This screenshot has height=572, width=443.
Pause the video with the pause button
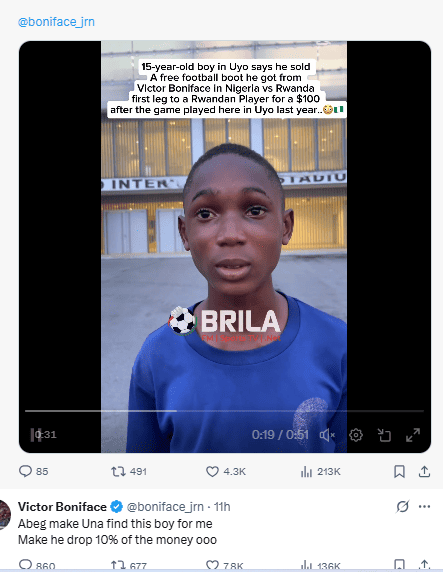click(36, 435)
